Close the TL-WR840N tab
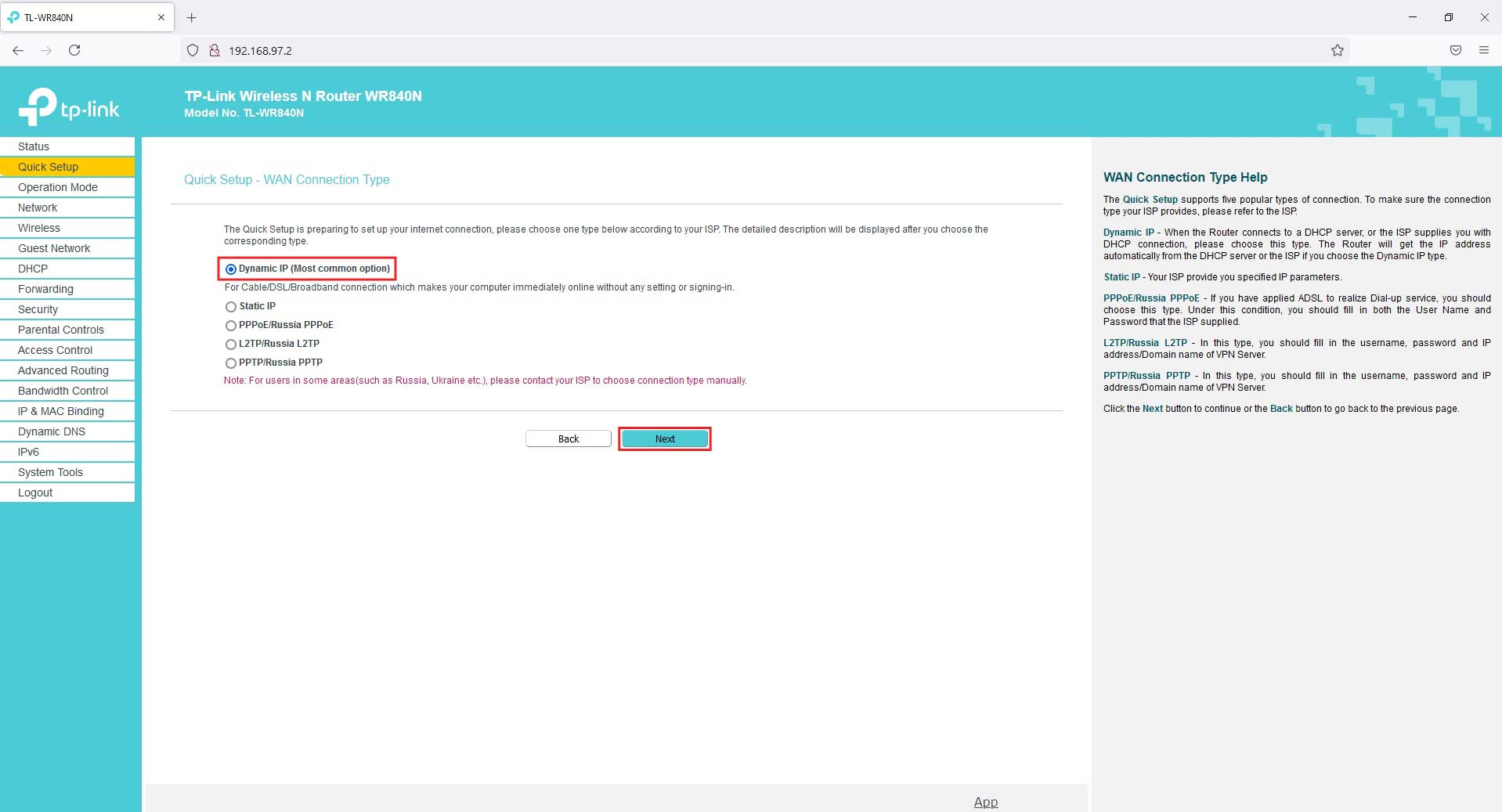The image size is (1502, 812). point(161,17)
